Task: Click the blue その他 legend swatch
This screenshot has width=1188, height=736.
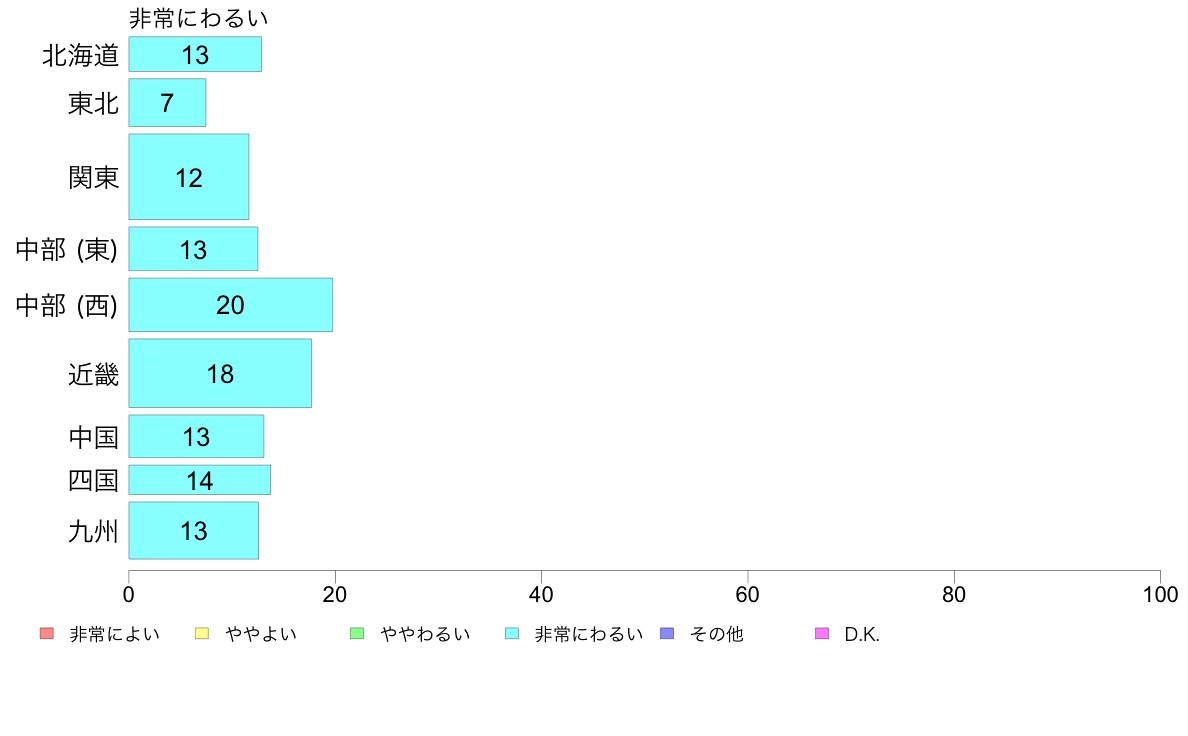Action: pyautogui.click(x=667, y=634)
